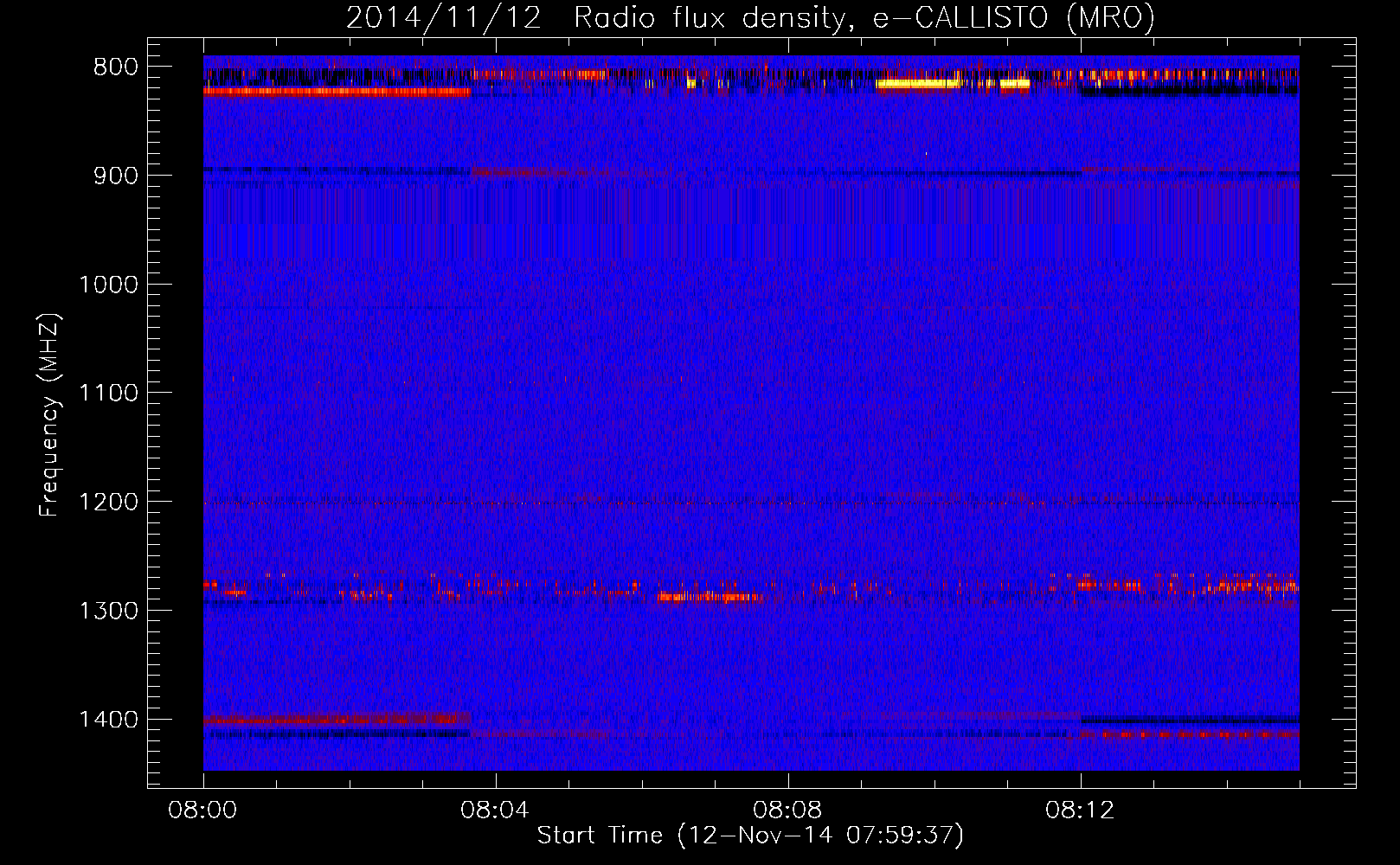Click the 800 frequency tick label
This screenshot has height=865, width=1400.
116,67
